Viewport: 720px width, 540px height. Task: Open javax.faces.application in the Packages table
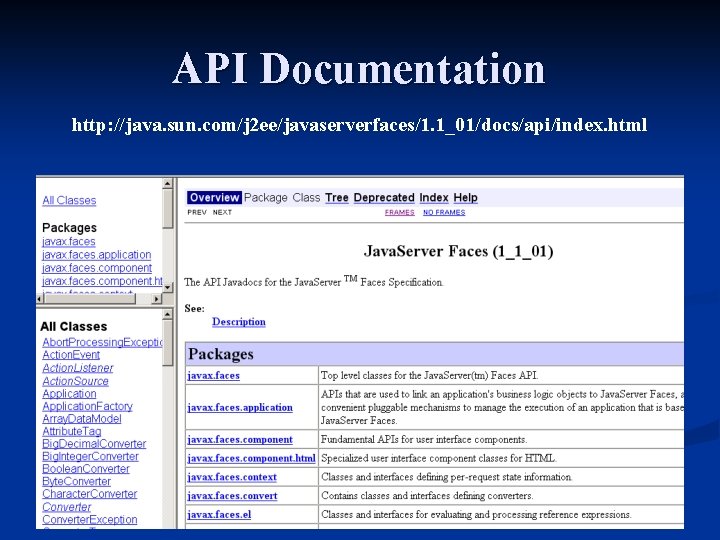(x=240, y=407)
